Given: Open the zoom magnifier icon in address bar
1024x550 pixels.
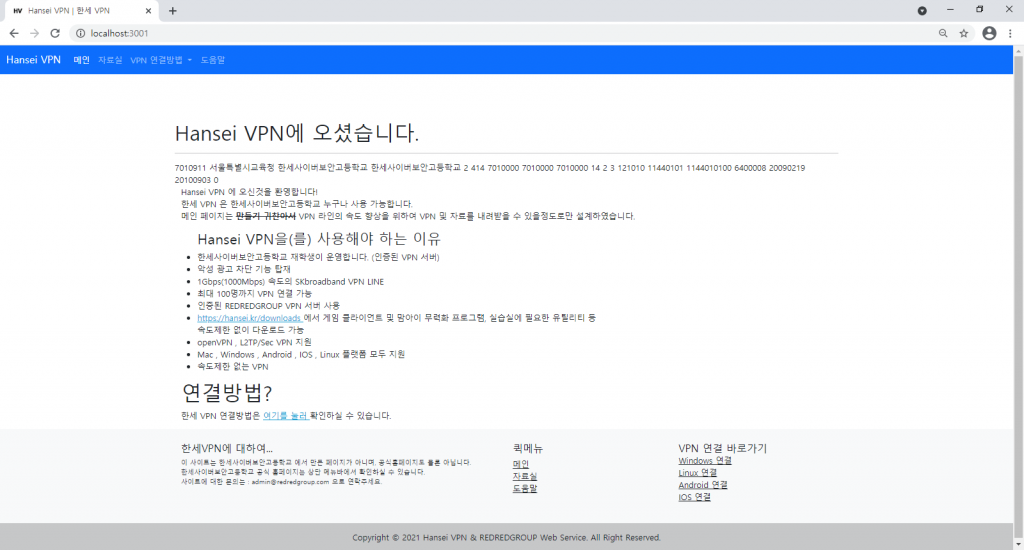Looking at the screenshot, I should 943,33.
